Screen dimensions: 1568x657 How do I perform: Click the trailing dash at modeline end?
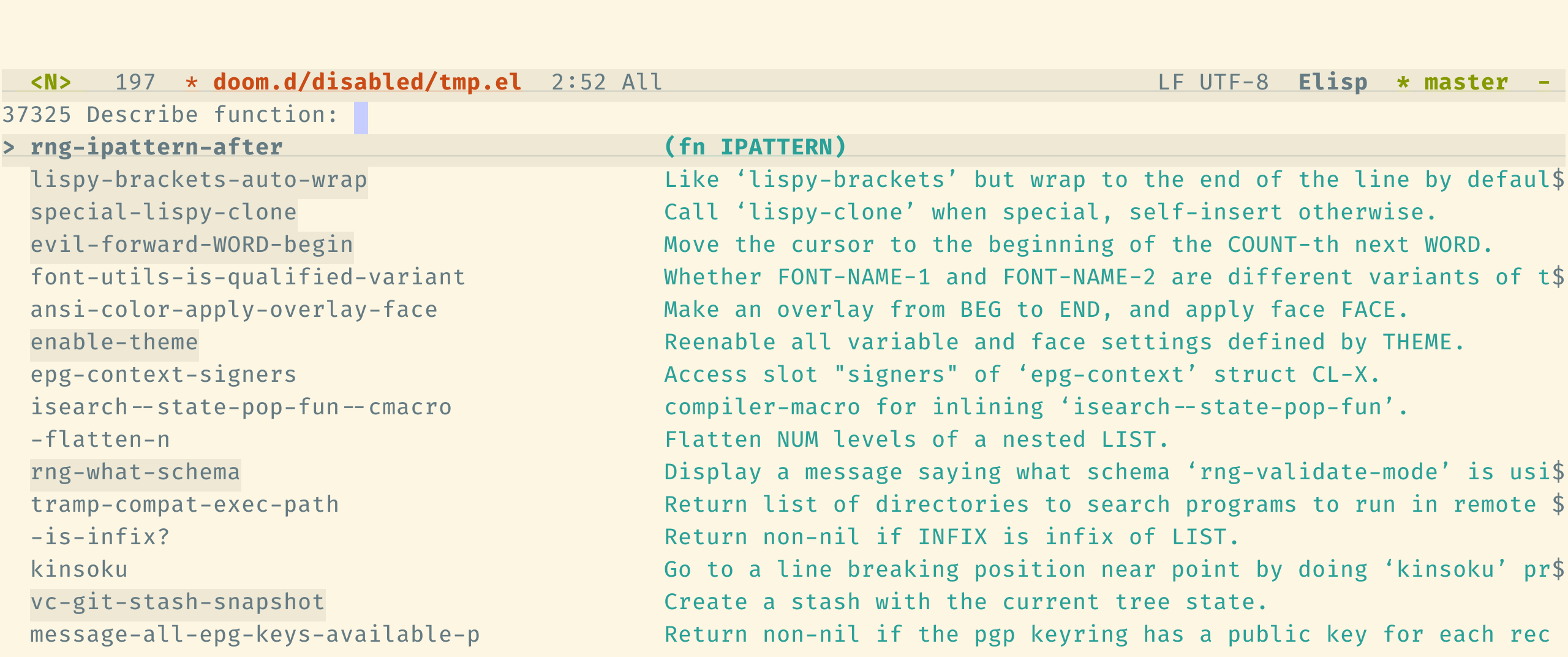point(1543,82)
